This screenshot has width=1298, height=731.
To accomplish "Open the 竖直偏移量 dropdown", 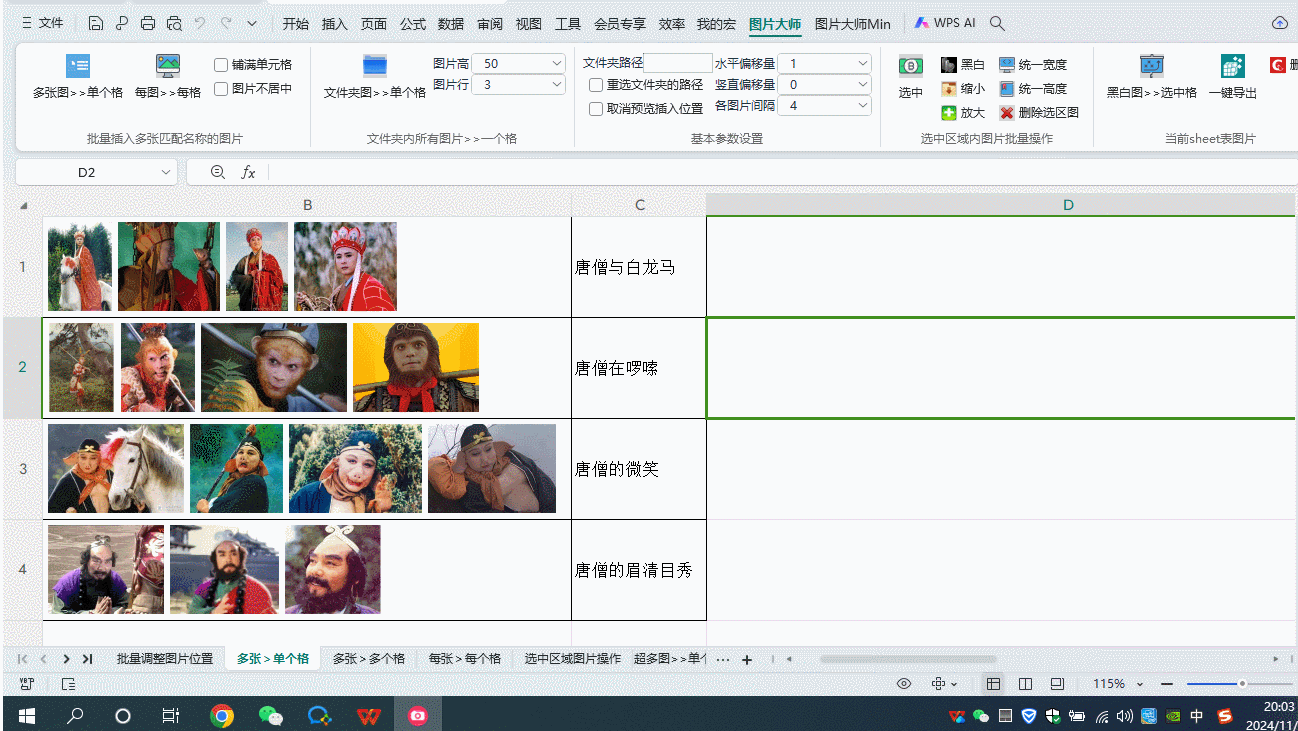I will coord(863,85).
